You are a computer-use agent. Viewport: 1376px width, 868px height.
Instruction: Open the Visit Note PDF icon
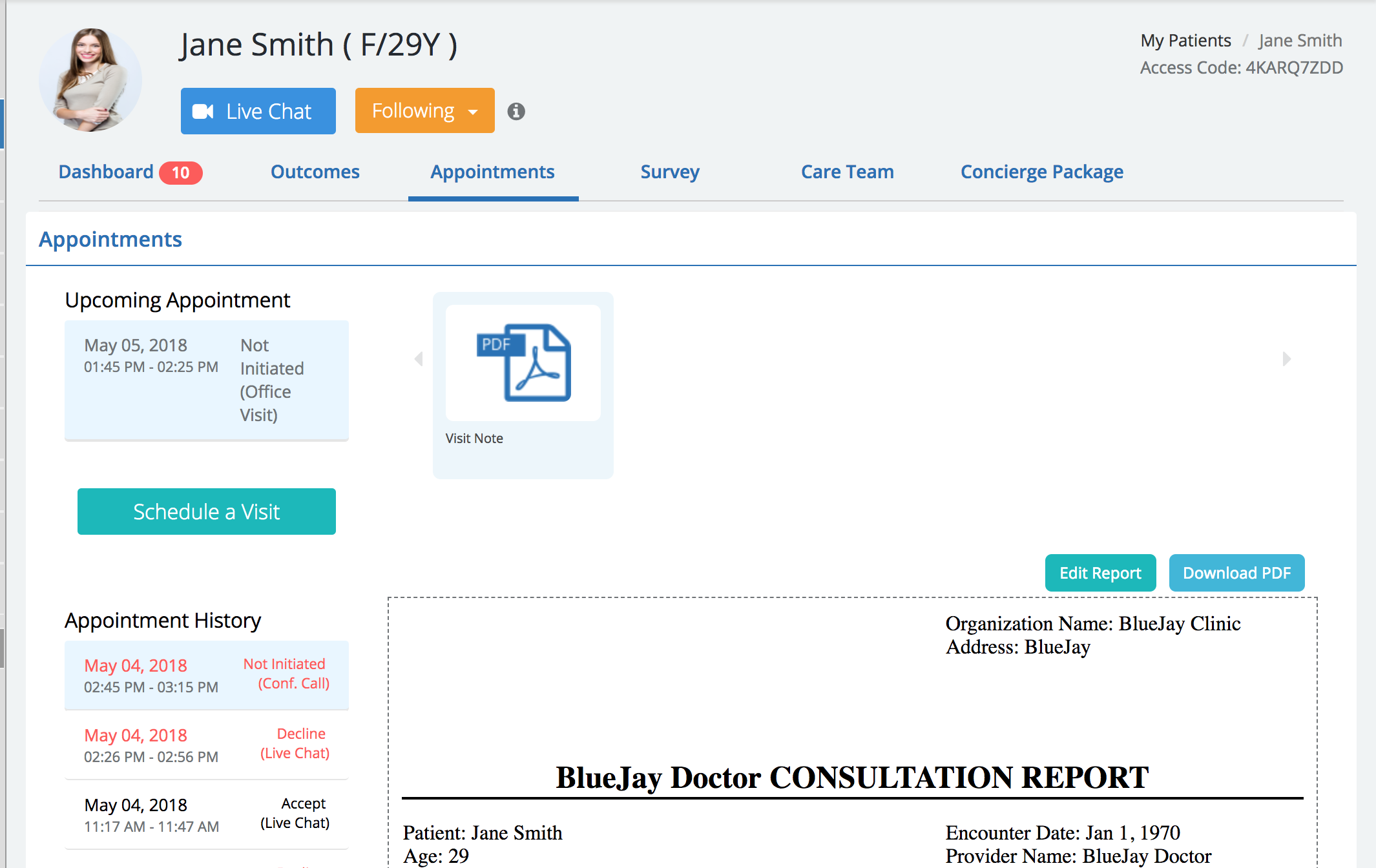tap(523, 363)
